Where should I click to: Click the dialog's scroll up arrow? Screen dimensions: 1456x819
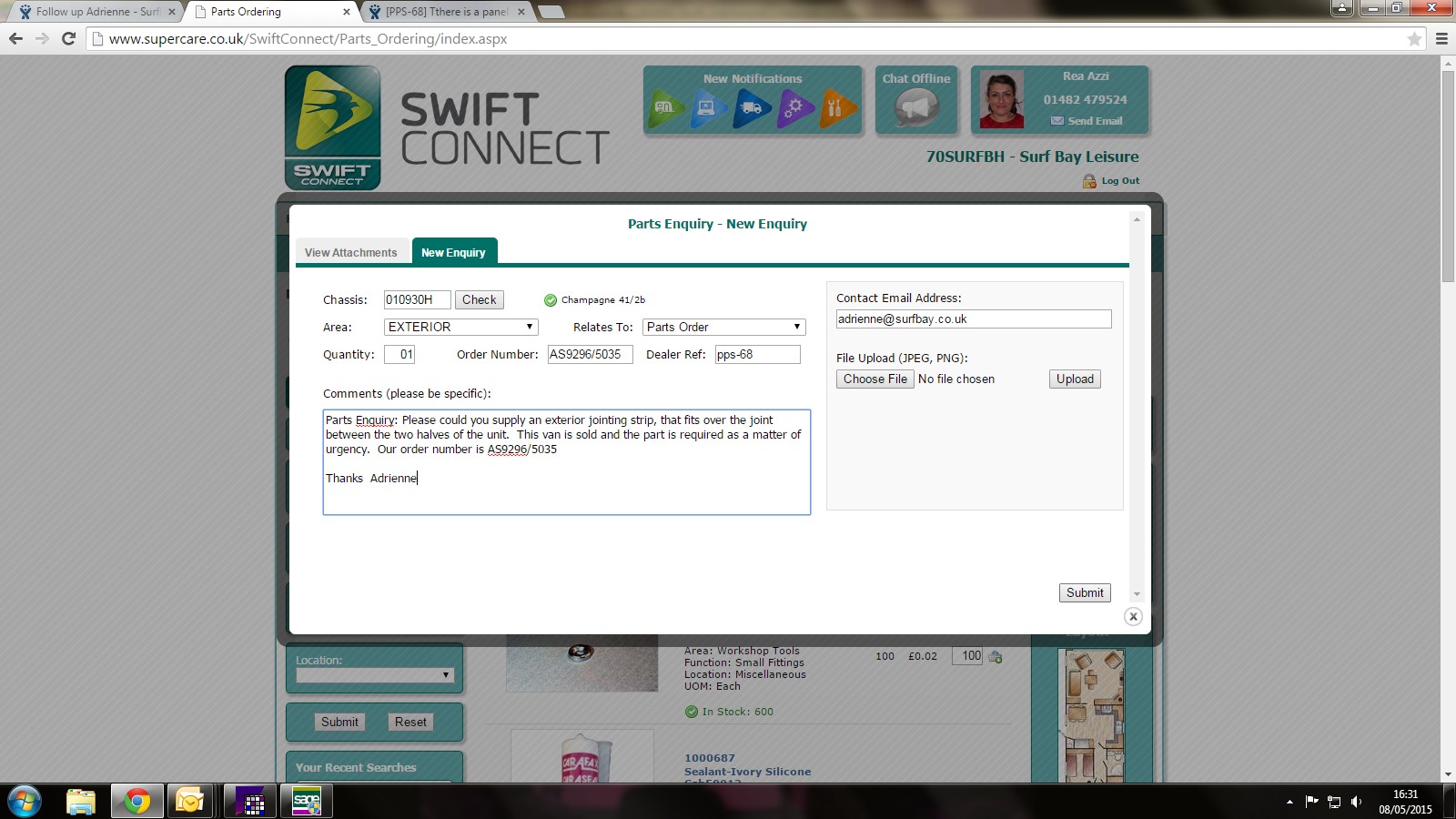[x=1137, y=219]
